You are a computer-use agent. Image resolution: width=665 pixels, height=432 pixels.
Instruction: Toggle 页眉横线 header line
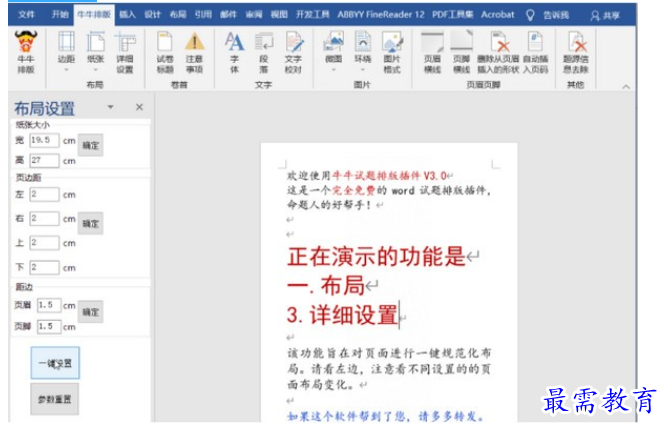432,53
